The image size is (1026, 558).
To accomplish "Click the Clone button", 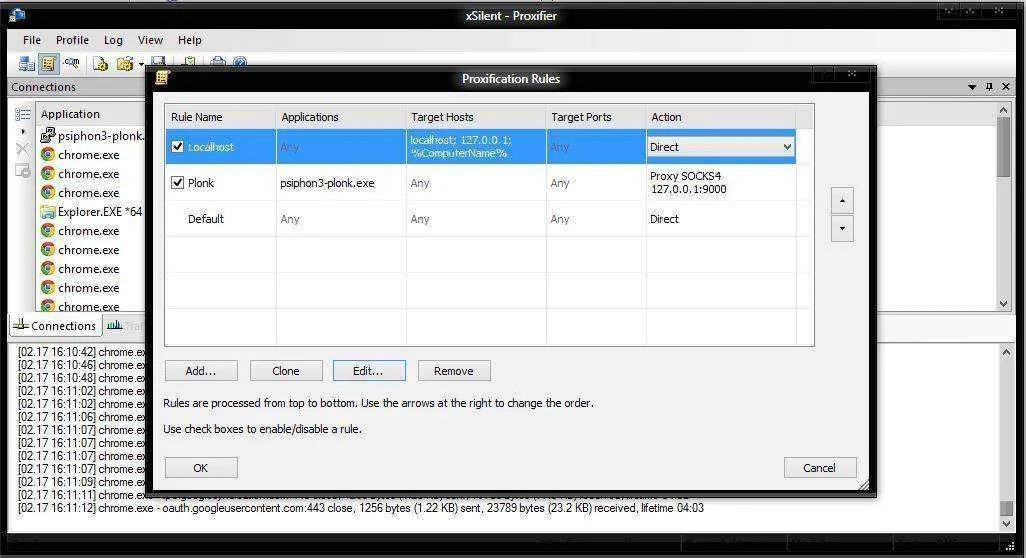I will pos(286,371).
